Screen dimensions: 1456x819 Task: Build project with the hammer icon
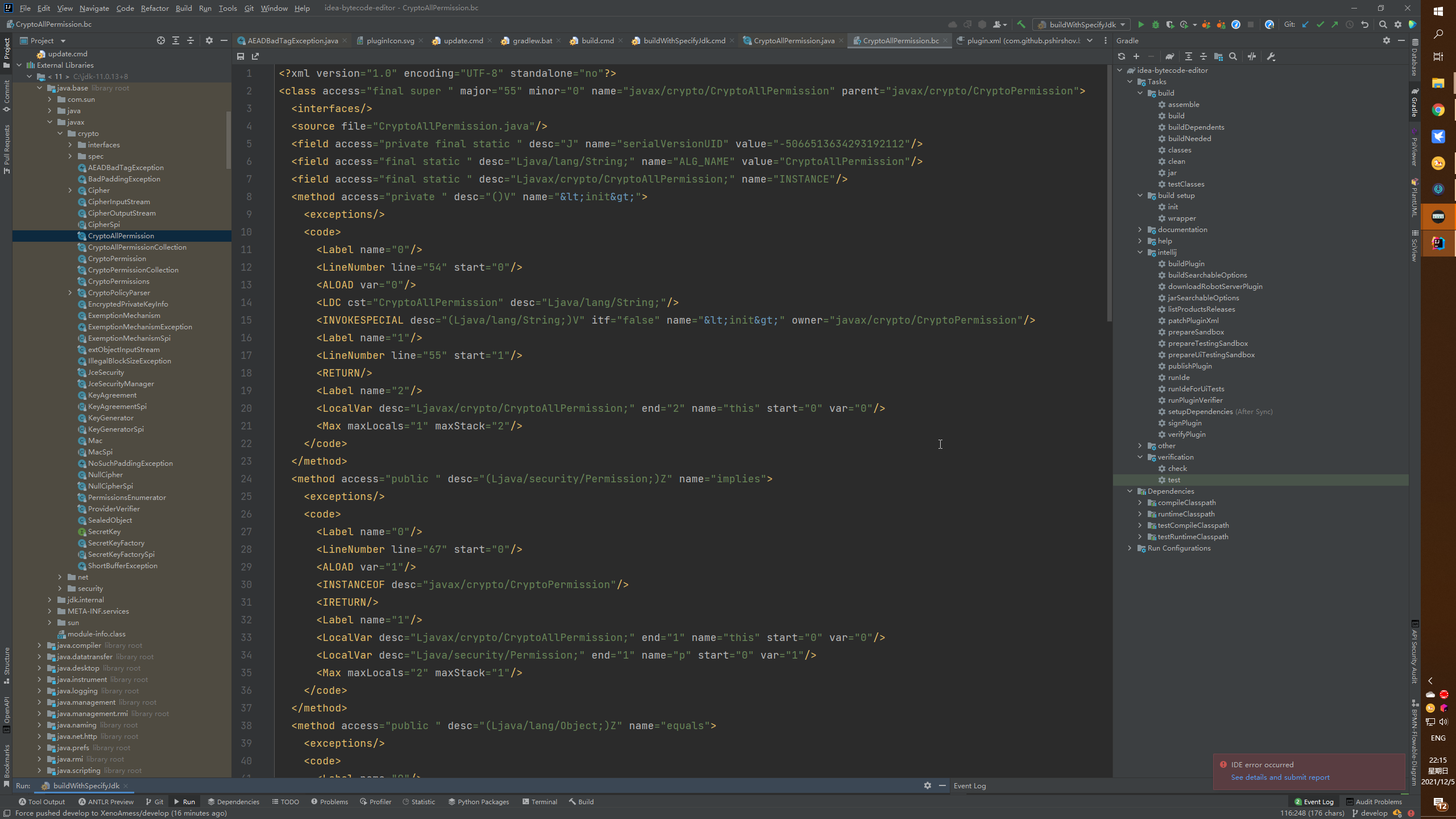[x=1021, y=24]
